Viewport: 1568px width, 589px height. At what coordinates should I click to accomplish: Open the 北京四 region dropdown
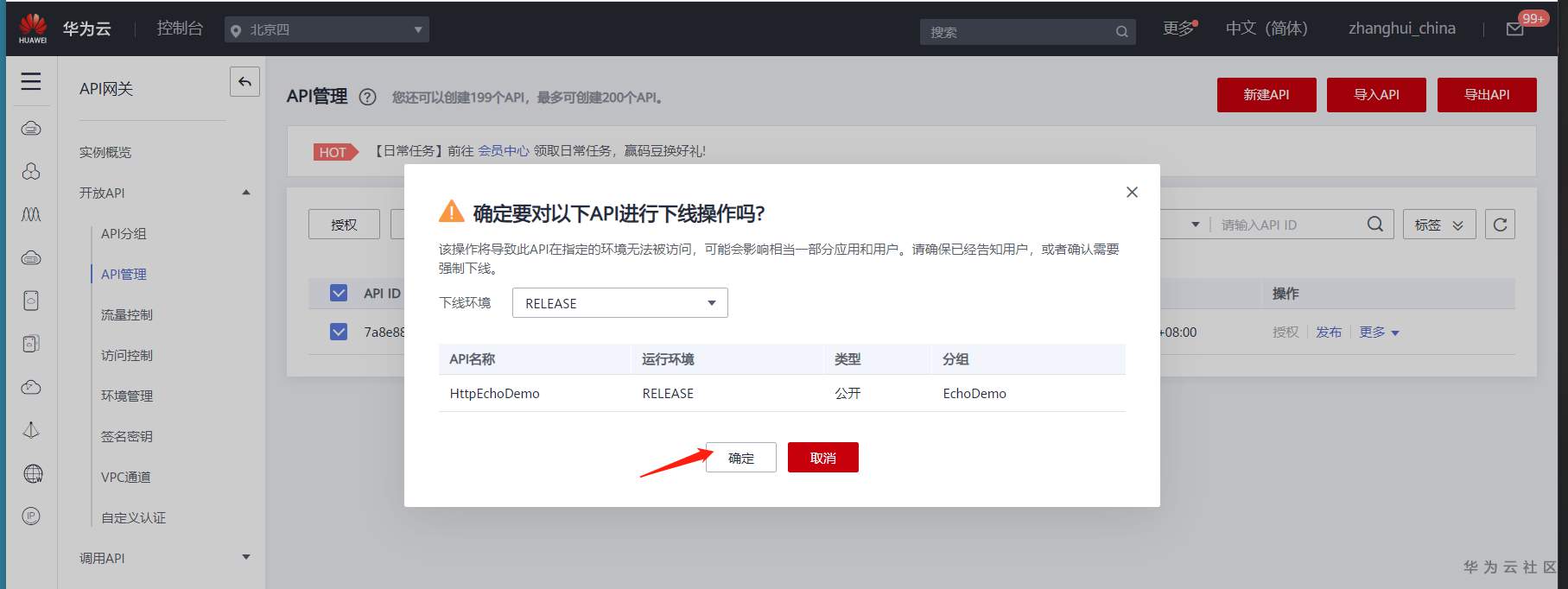pos(327,29)
